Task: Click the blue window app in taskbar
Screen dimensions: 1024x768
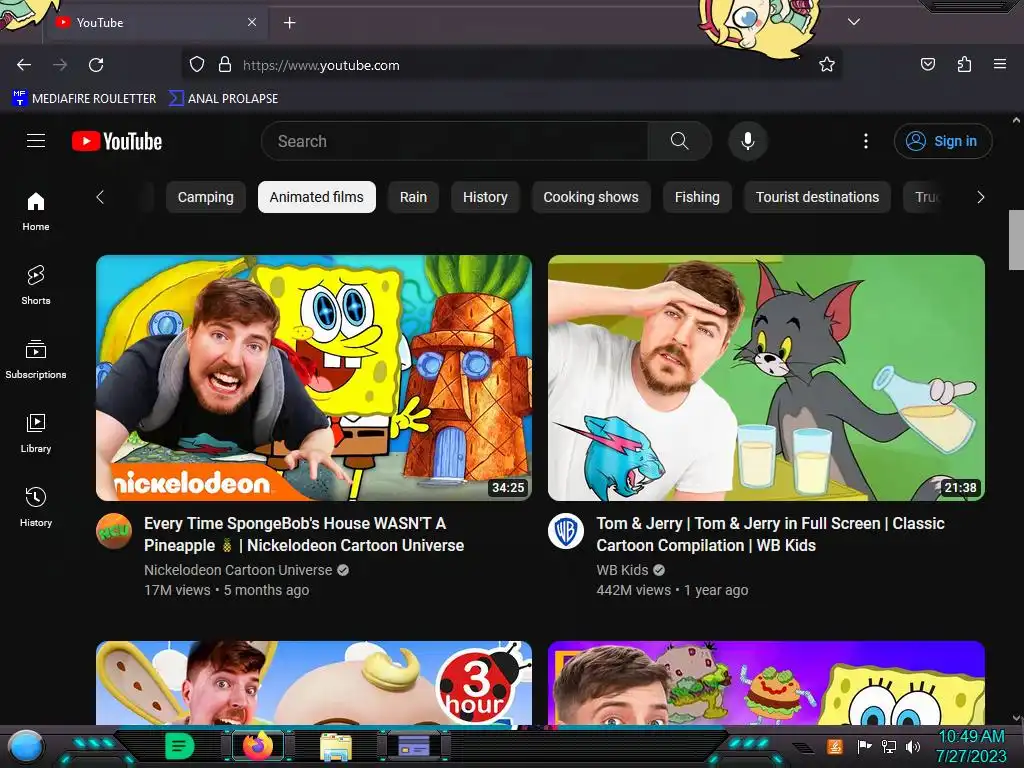Action: pyautogui.click(x=413, y=746)
